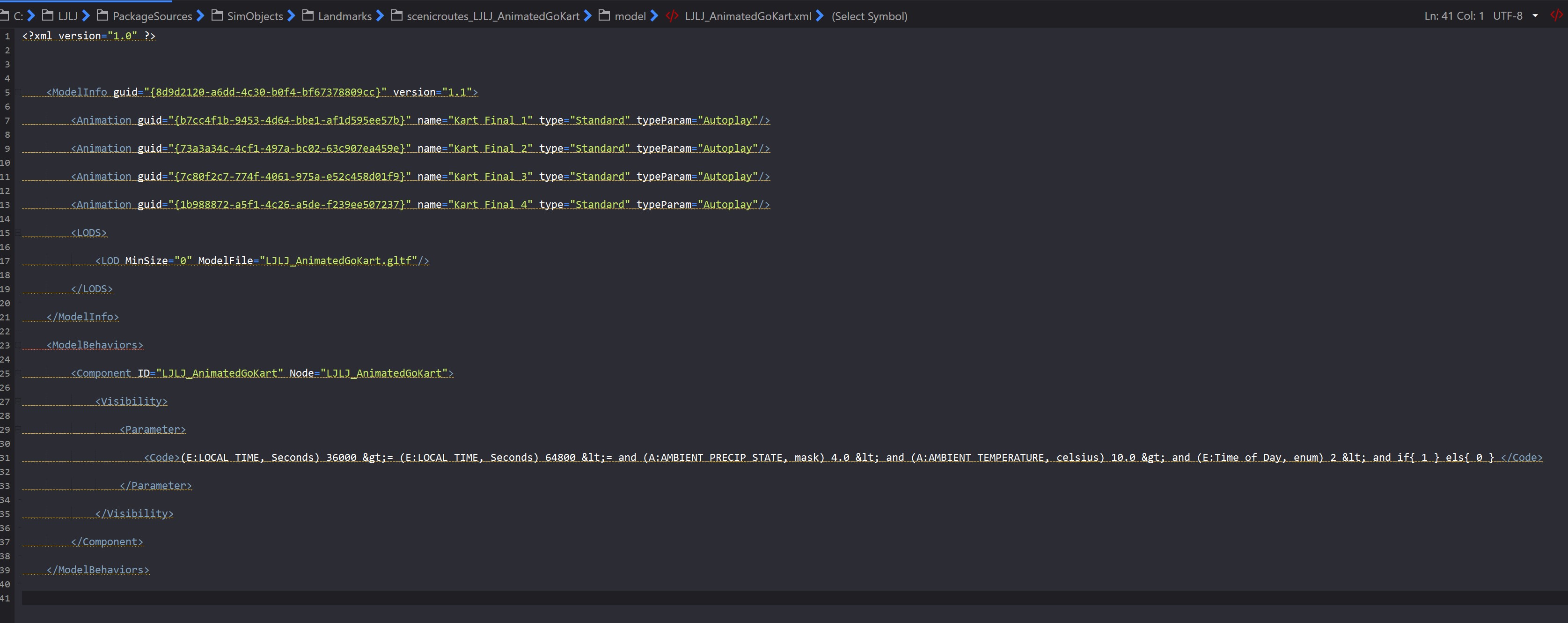Click the ModelBehaviors closing tag on line 39
The width and height of the screenshot is (1568, 623).
[98, 570]
